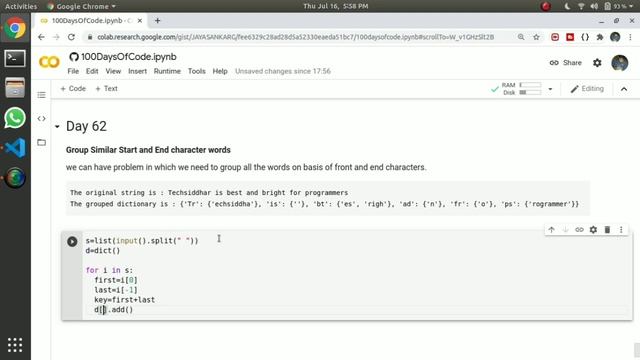Click Unsaved changes since 17:56 link
This screenshot has width=640, height=360.
click(x=283, y=71)
